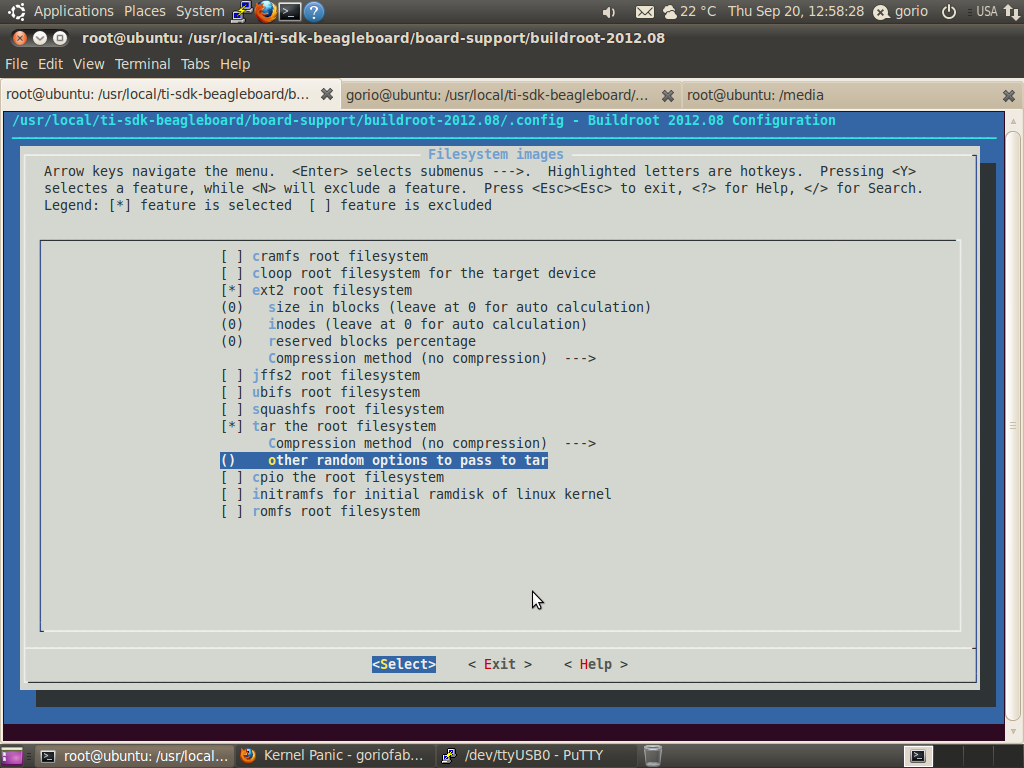Click the <Select> button
The image size is (1024, 768).
[x=404, y=664]
